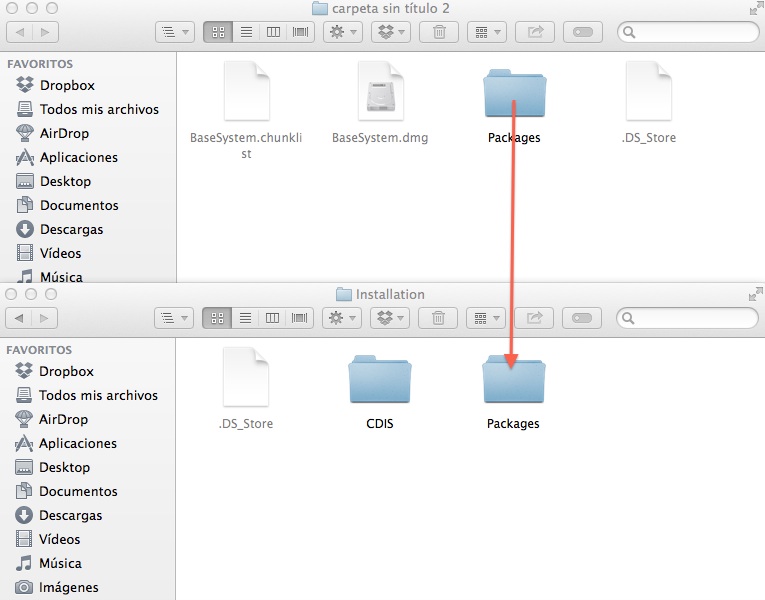
Task: Switch top window to icon view
Action: (218, 32)
